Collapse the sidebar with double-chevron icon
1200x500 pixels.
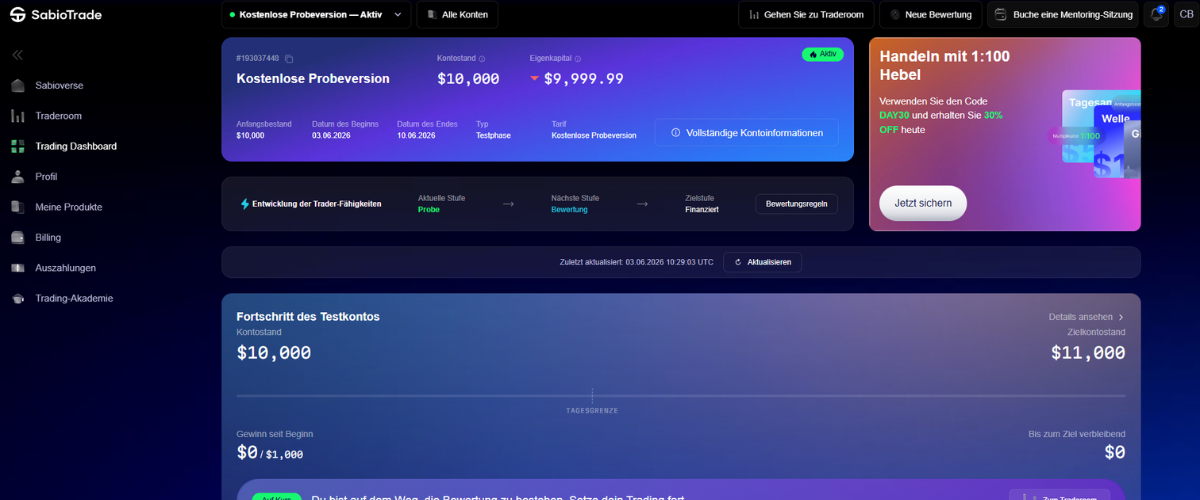[x=17, y=55]
